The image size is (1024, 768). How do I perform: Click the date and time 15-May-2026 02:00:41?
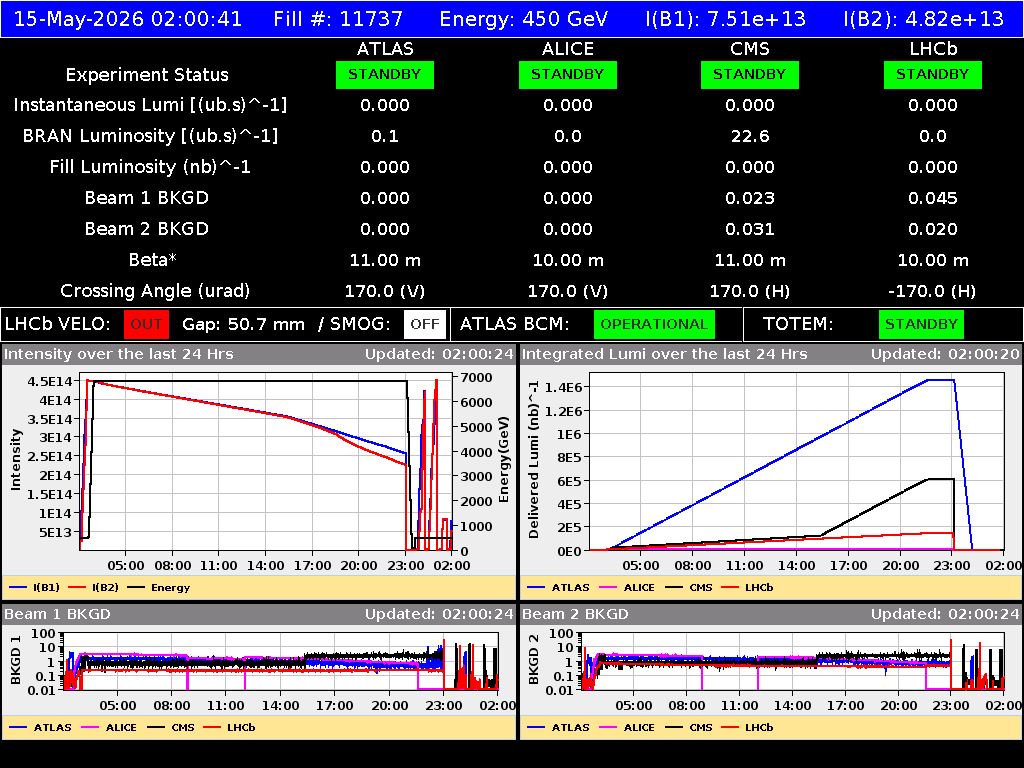pyautogui.click(x=128, y=19)
